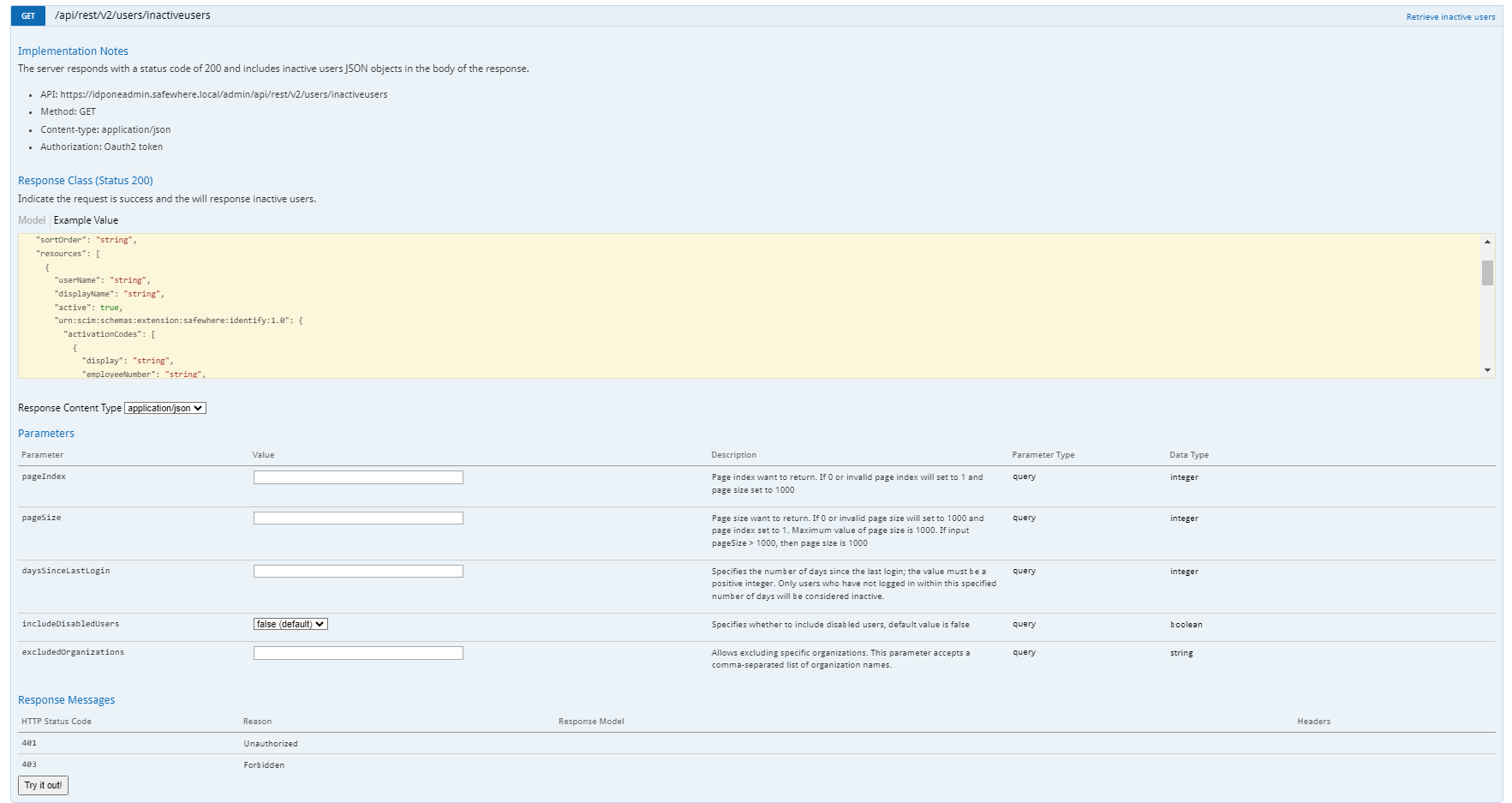The image size is (1512, 803).
Task: Open the Response Content Type dropdown
Action: pos(165,408)
